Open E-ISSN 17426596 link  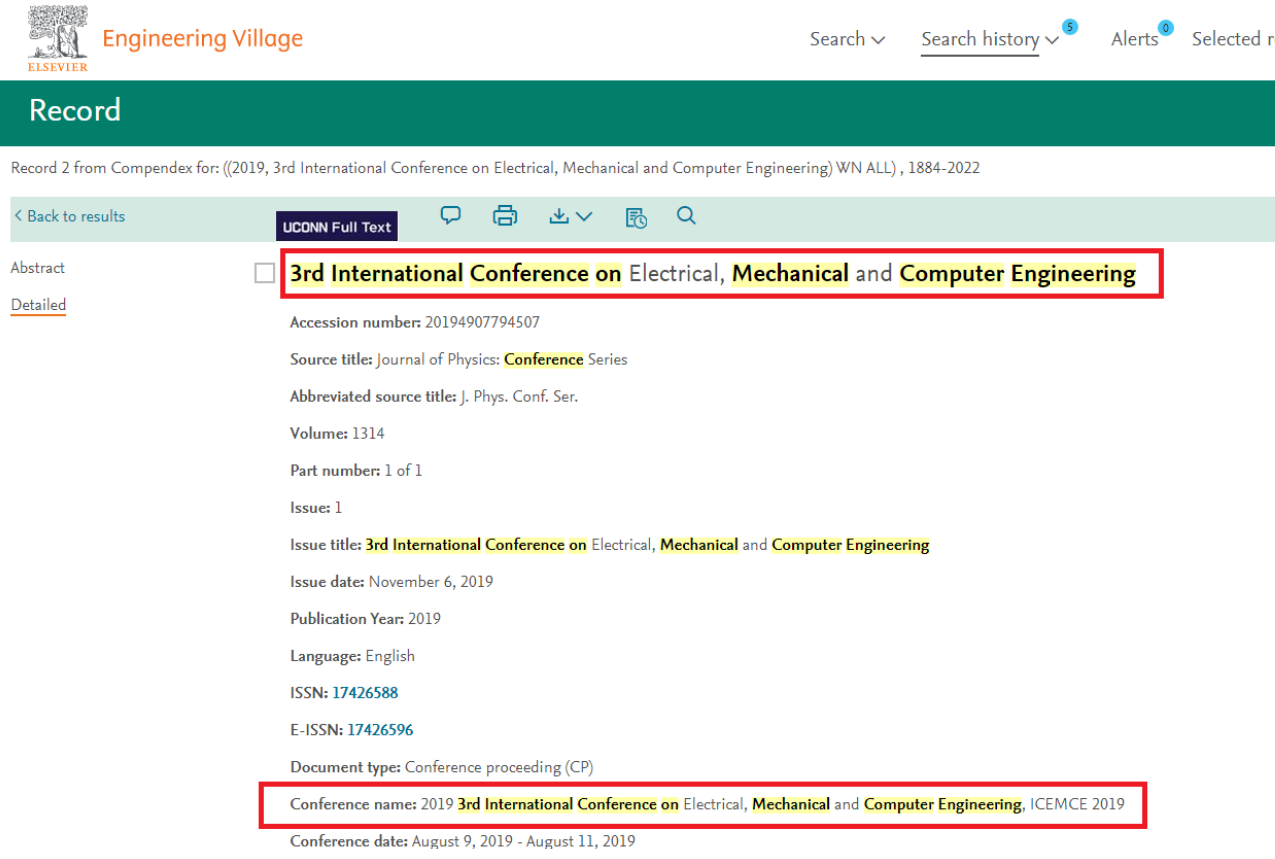pos(380,730)
